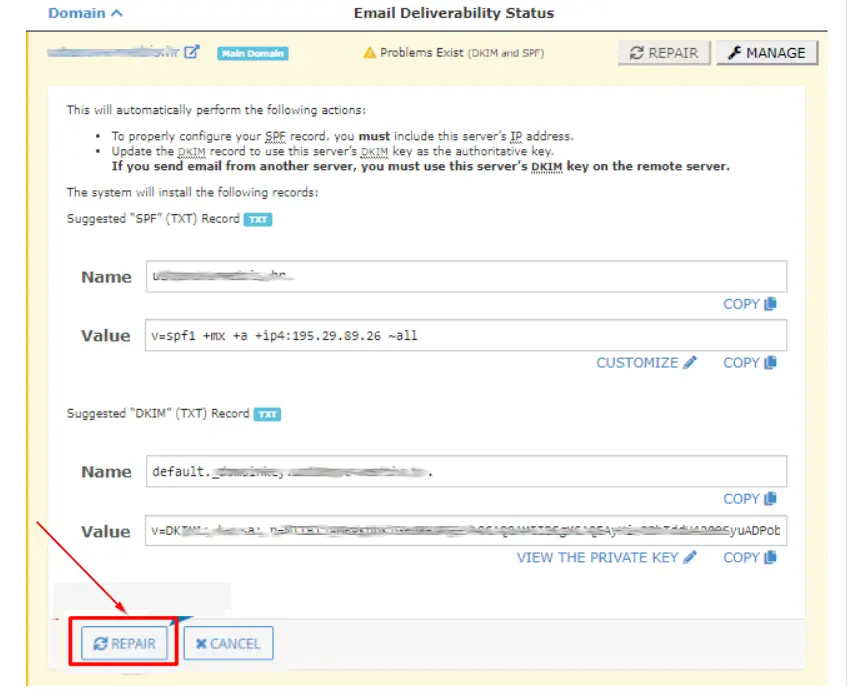The width and height of the screenshot is (847, 690).
Task: Copy the DKIM record name
Action: [x=750, y=499]
